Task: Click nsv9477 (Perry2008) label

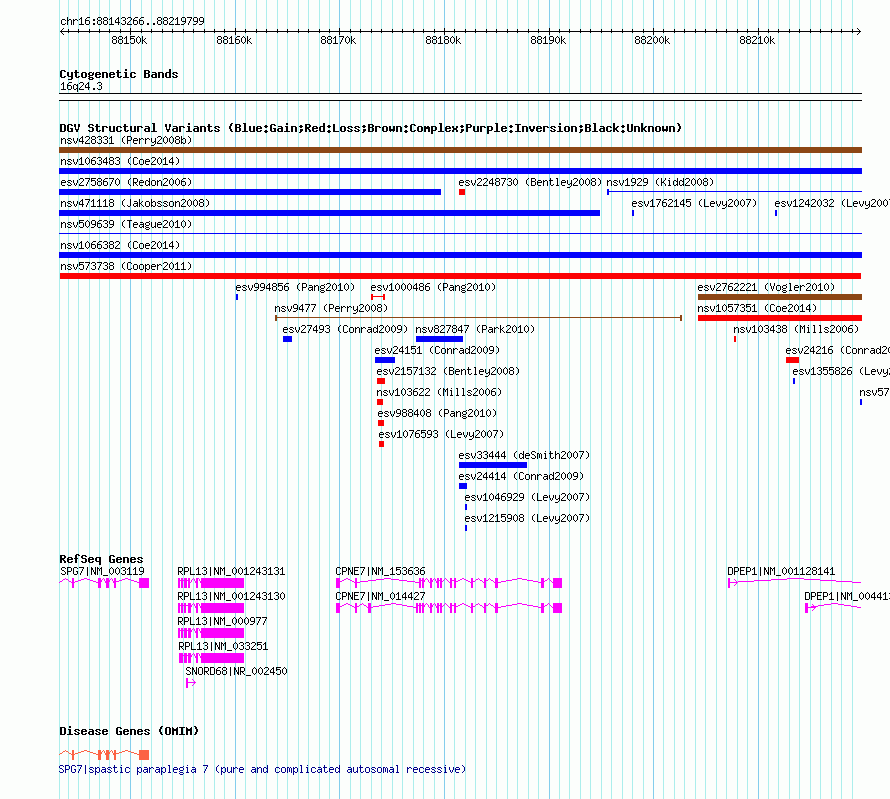Action: pyautogui.click(x=331, y=308)
